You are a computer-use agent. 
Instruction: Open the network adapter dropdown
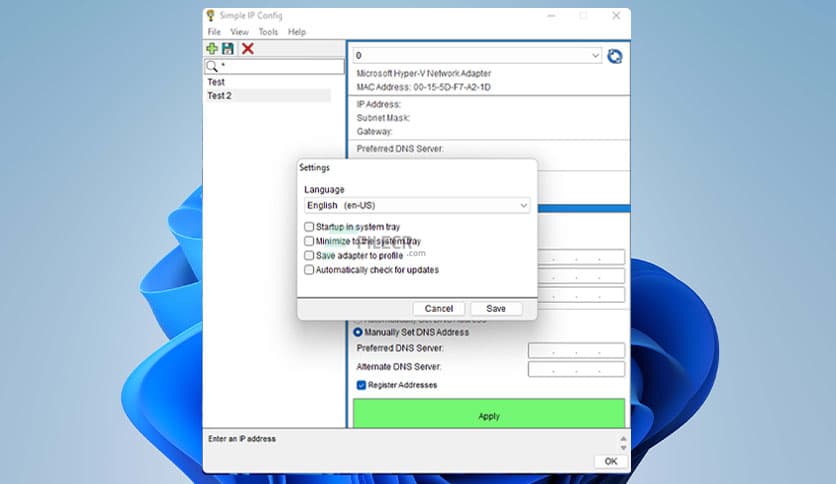(477, 55)
